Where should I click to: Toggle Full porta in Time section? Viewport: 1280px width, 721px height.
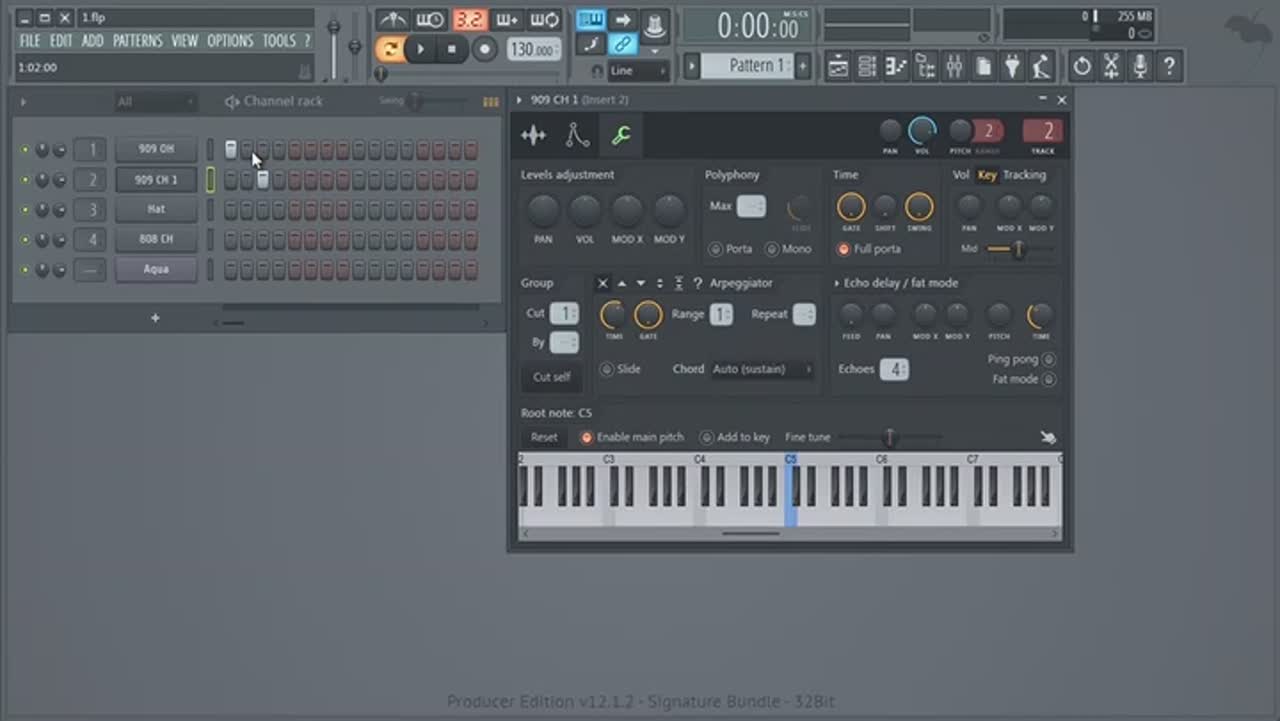point(843,249)
